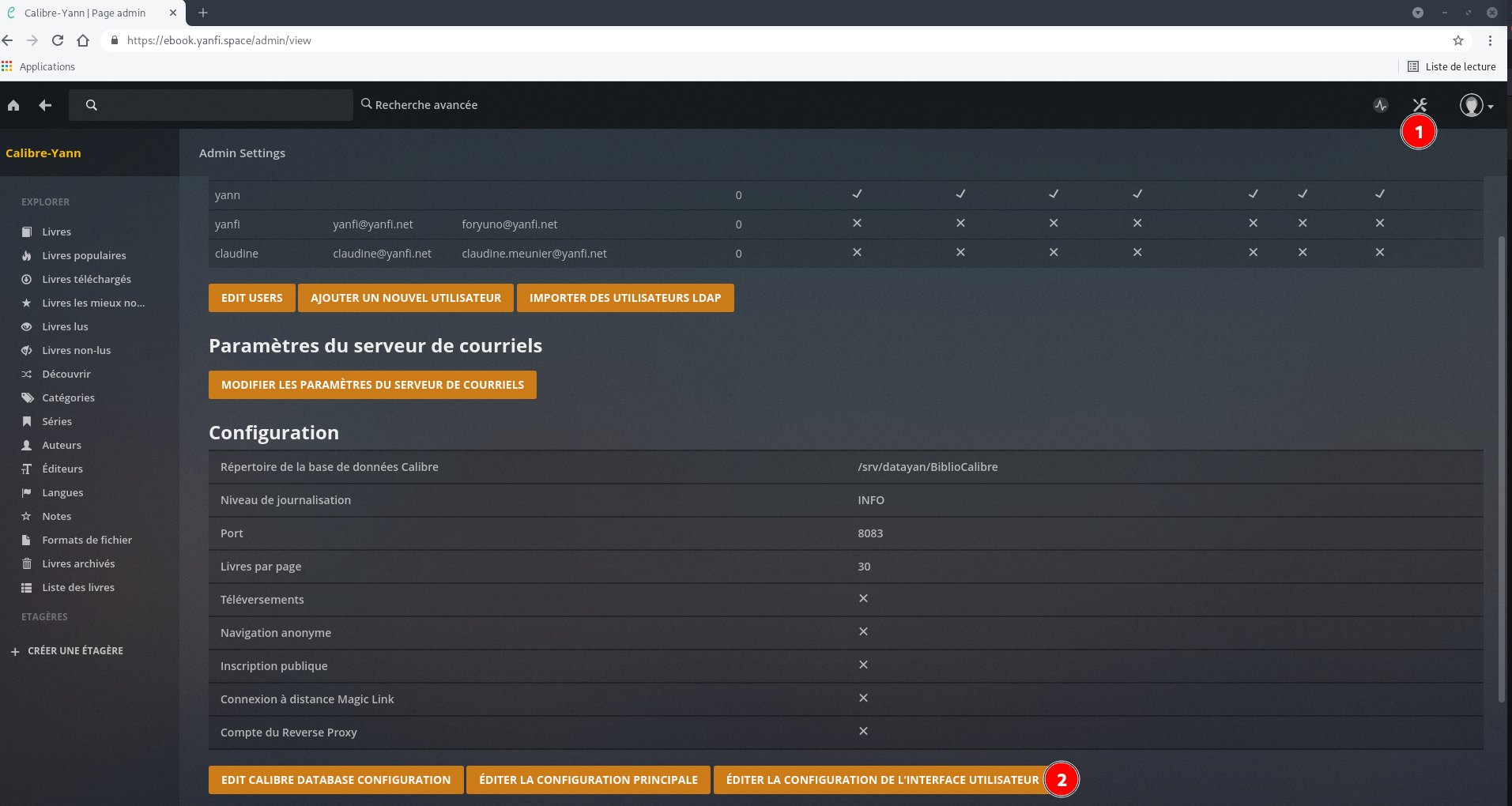Click the magnifier search icon button
This screenshot has height=806, width=1512.
pyautogui.click(x=92, y=105)
